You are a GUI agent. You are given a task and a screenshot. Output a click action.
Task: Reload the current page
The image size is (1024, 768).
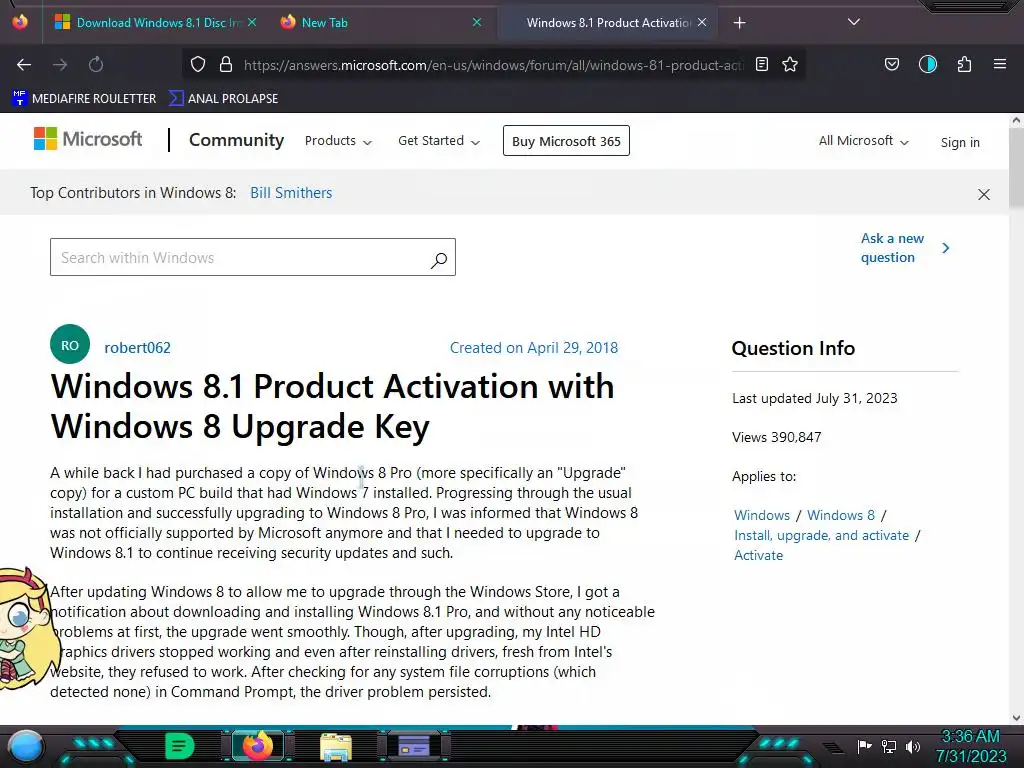click(x=96, y=65)
